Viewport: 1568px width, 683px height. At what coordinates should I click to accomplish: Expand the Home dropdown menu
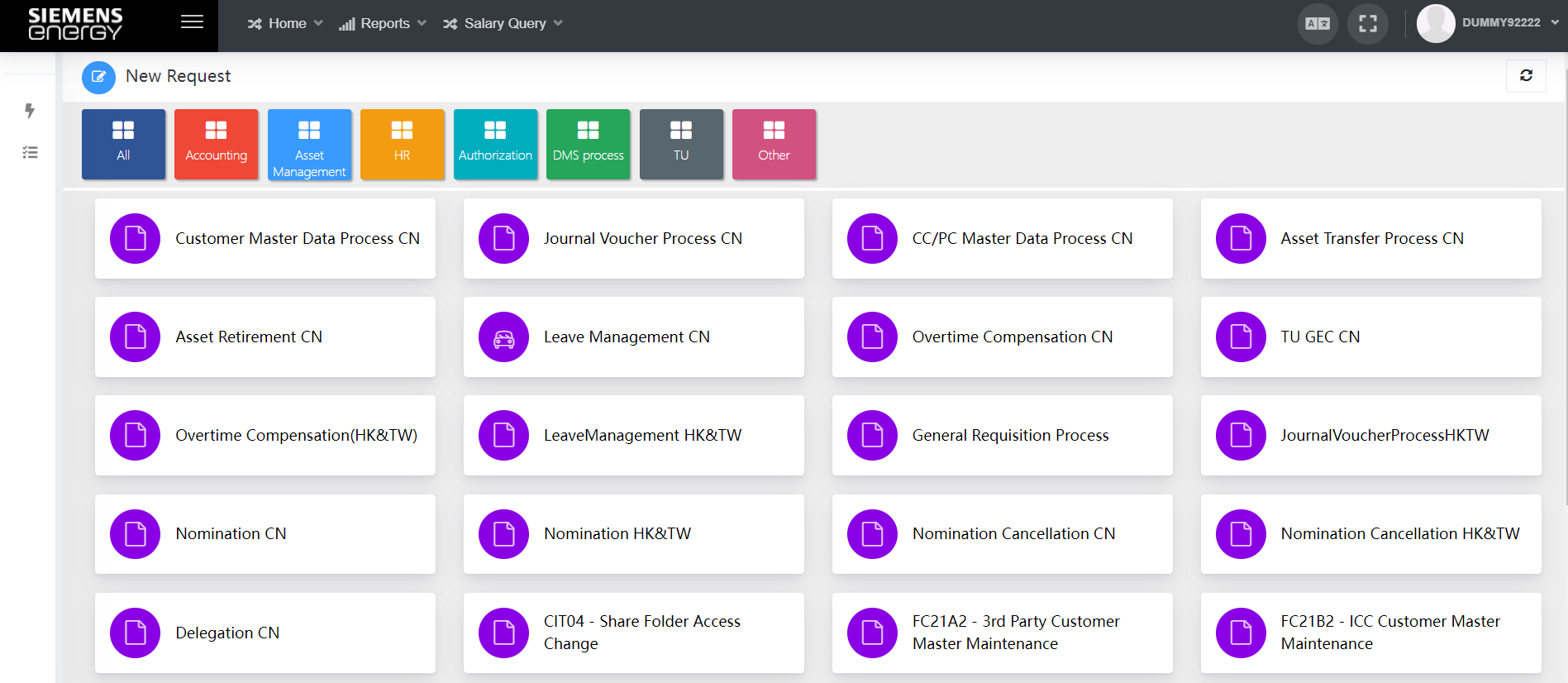pos(285,24)
